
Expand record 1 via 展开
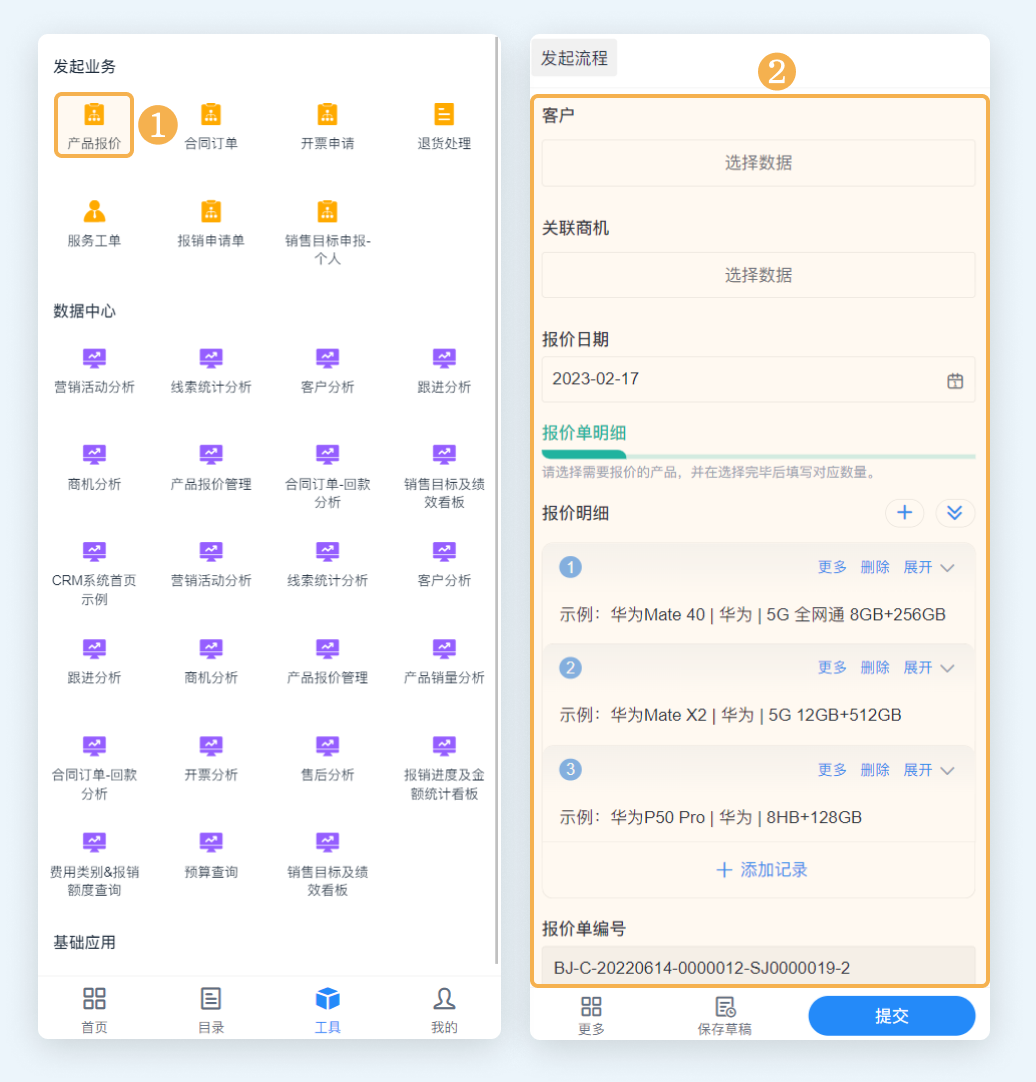click(x=928, y=567)
